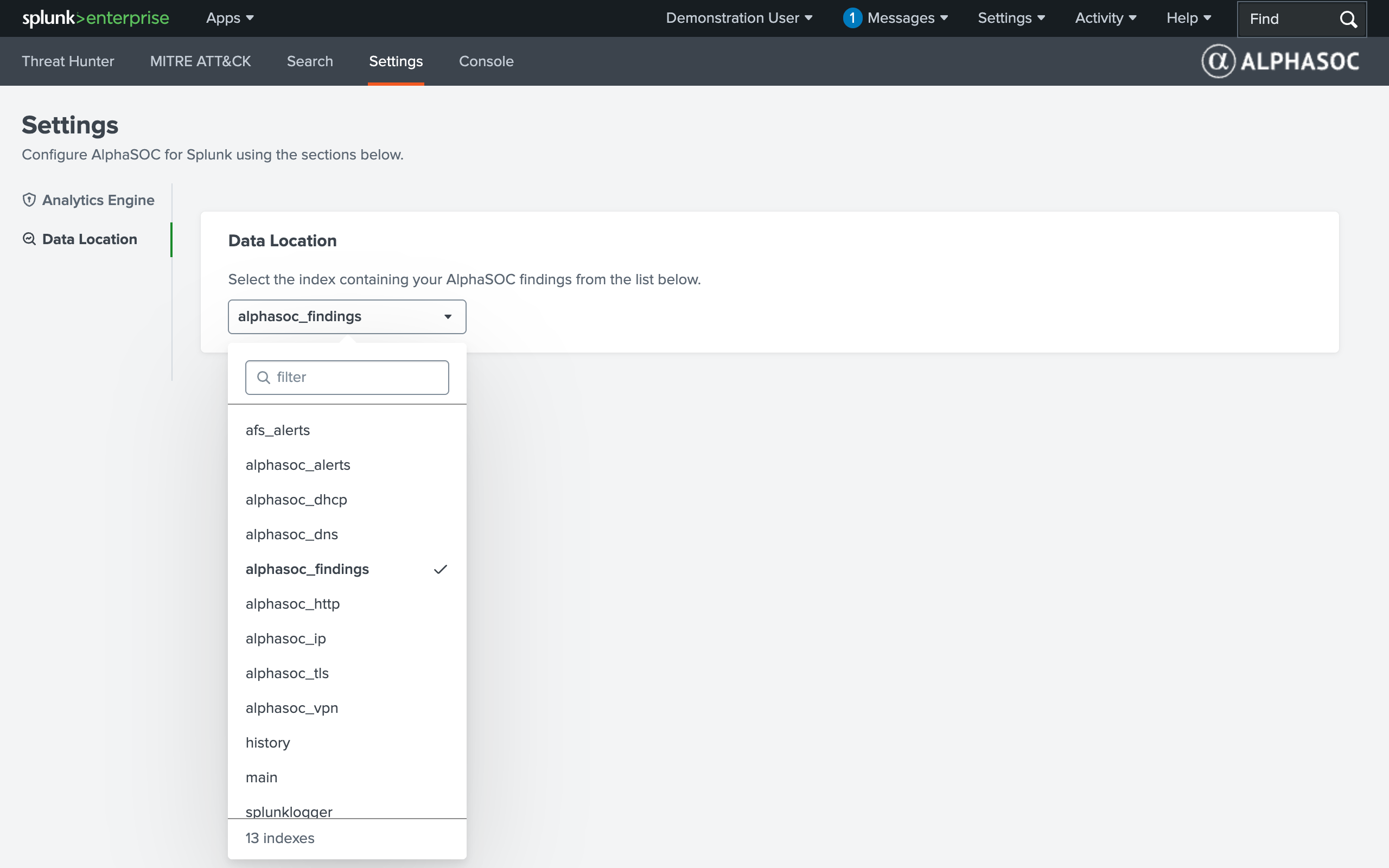The width and height of the screenshot is (1389, 868).
Task: Click the index filter input field
Action: point(347,377)
